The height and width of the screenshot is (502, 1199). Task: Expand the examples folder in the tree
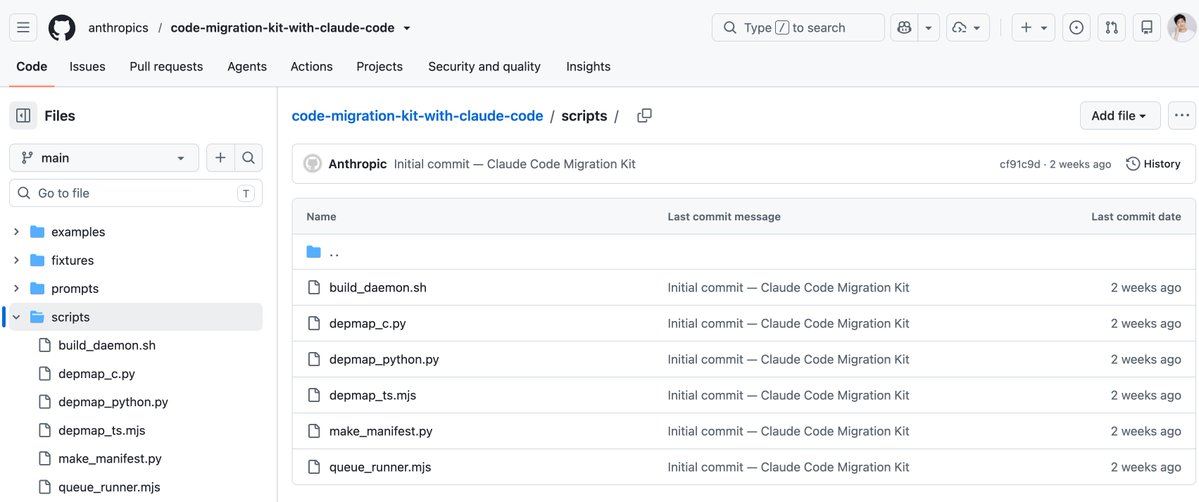(x=16, y=232)
